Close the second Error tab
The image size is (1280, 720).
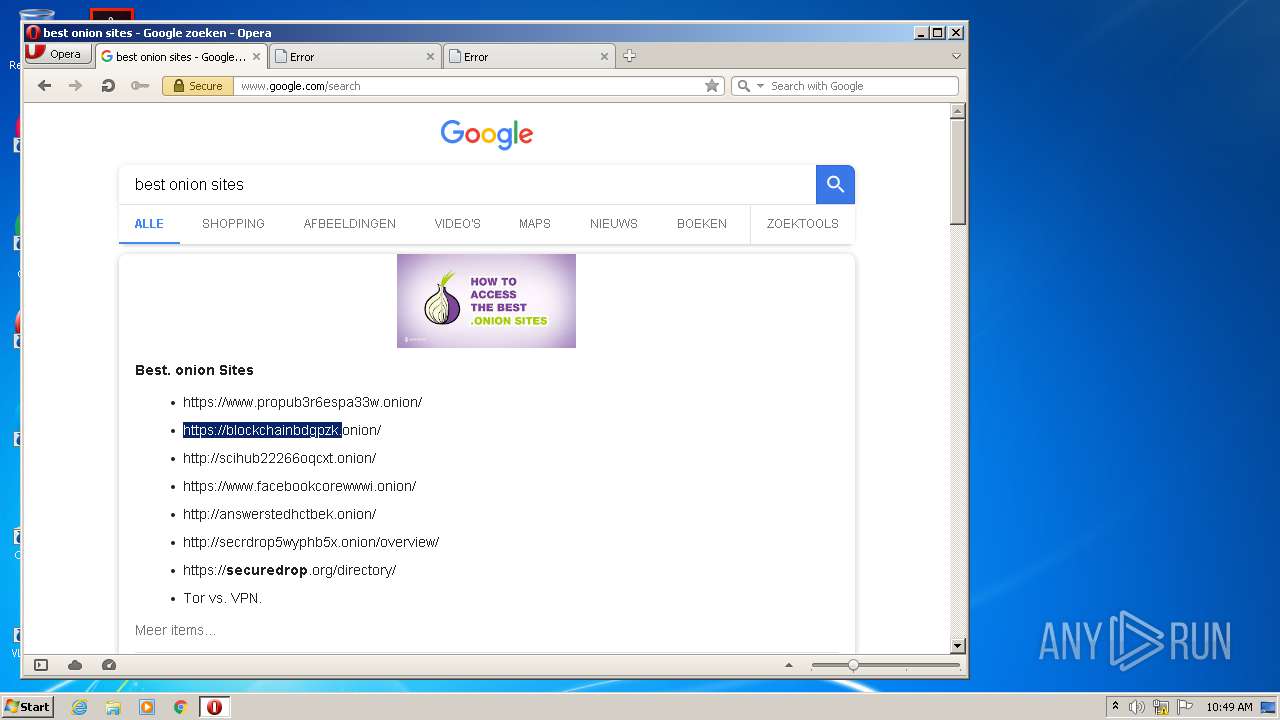point(604,57)
